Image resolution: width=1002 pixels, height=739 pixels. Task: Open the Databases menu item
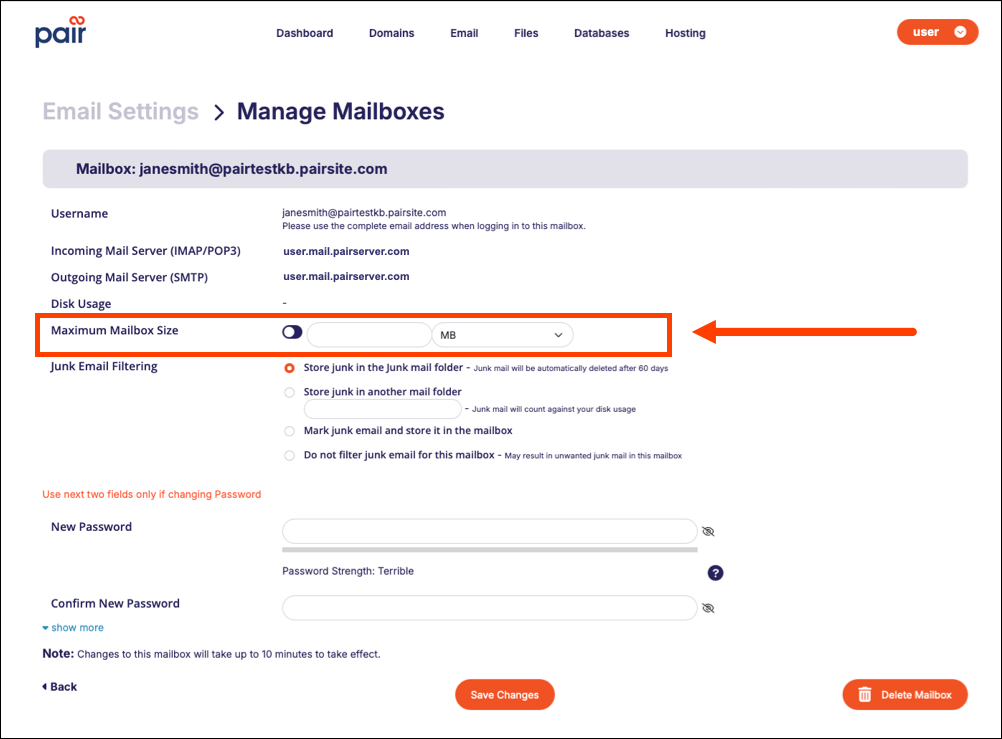(601, 33)
